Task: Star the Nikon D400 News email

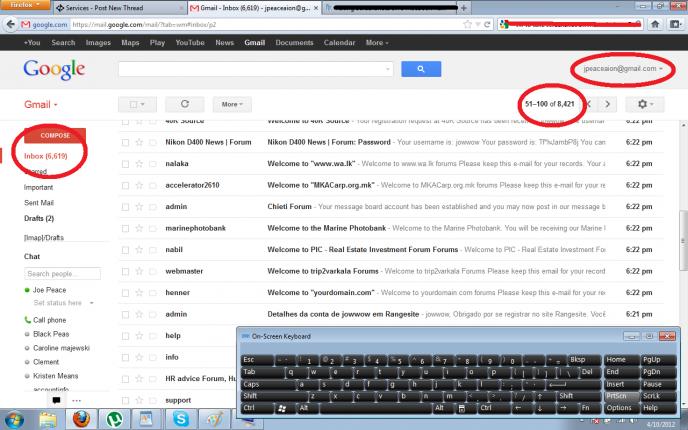Action: (139, 142)
